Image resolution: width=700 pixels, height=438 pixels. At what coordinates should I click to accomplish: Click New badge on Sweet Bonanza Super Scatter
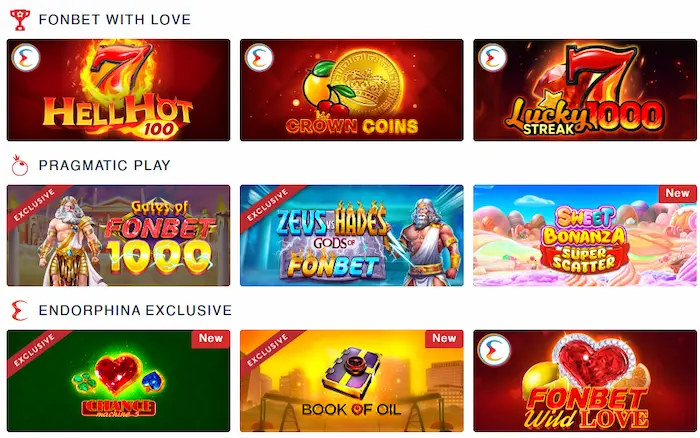click(677, 193)
